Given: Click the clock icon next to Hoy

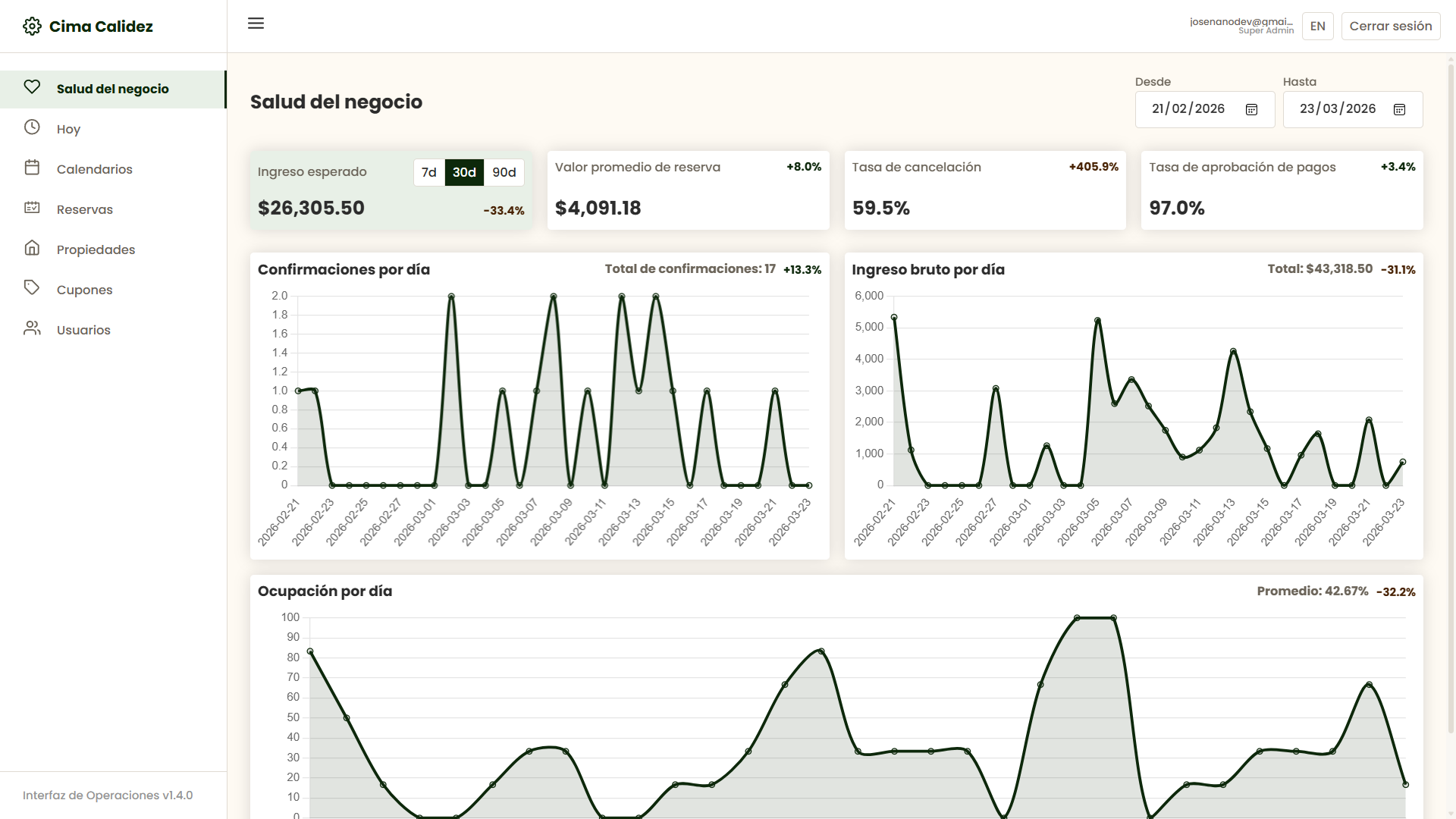Looking at the screenshot, I should pos(32,127).
